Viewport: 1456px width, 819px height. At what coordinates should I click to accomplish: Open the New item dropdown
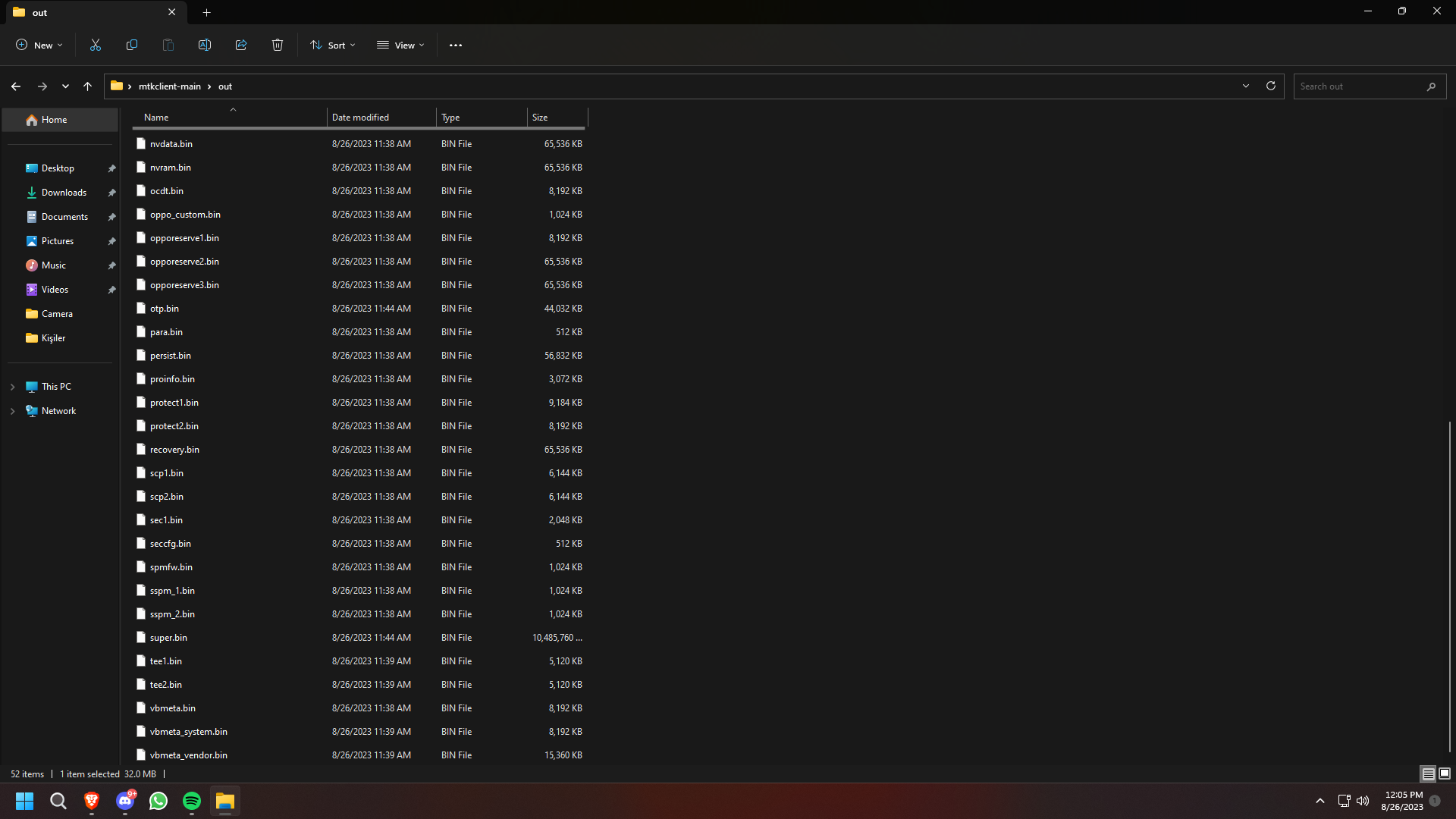pos(39,45)
